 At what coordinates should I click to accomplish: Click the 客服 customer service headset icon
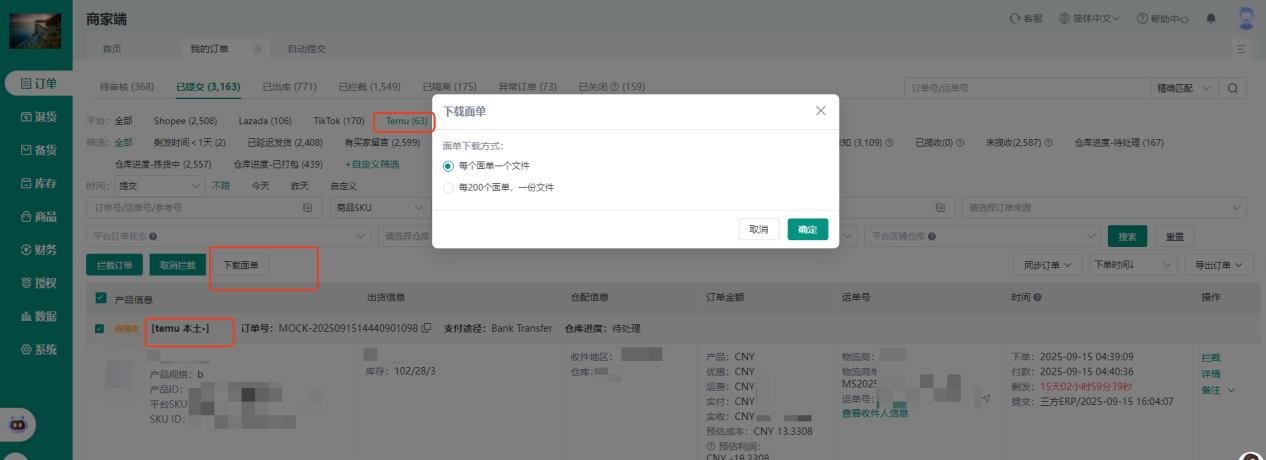[x=1016, y=18]
